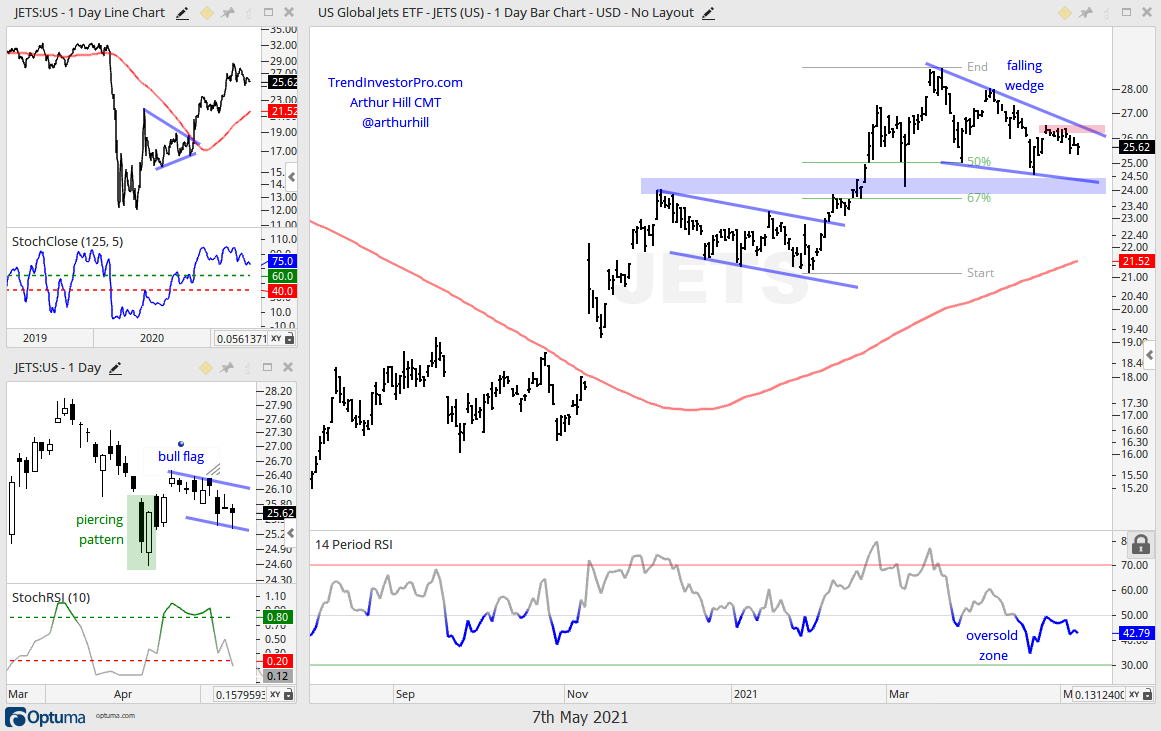Screen dimensions: 1161x731
Task: Click the 'falling wedge' annotation
Action: coord(1024,76)
